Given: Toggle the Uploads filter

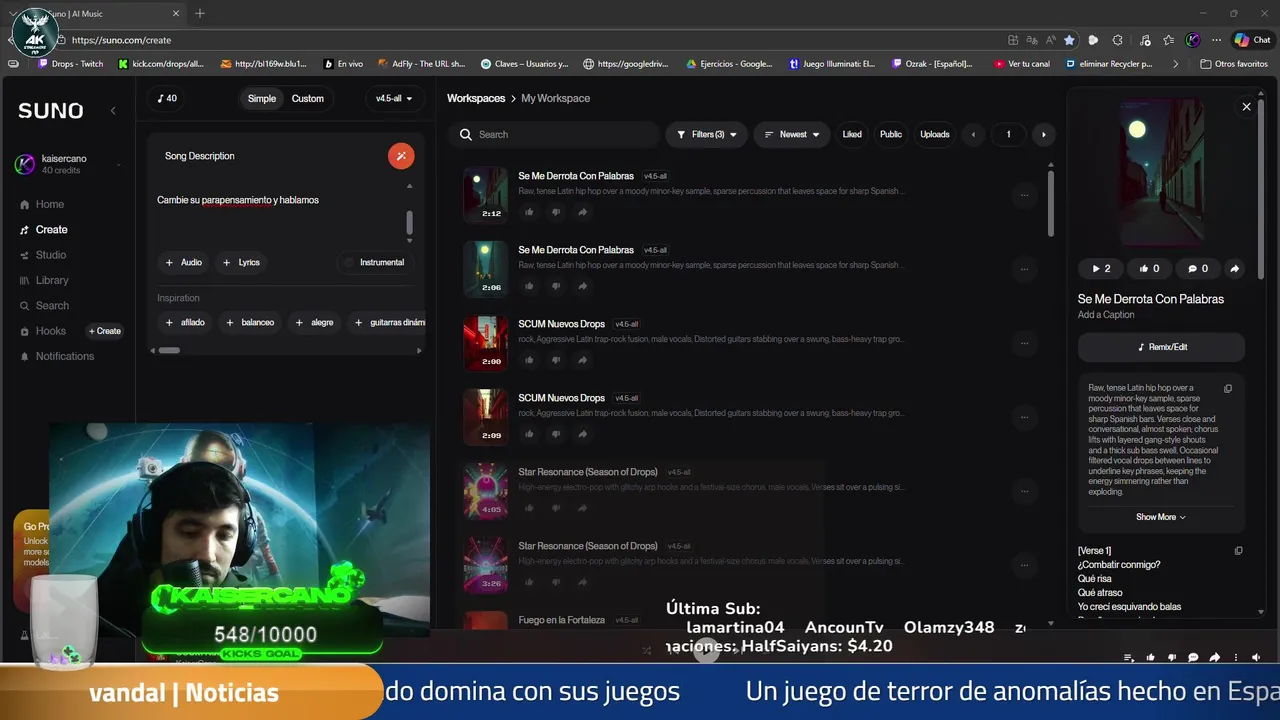Looking at the screenshot, I should 935,134.
